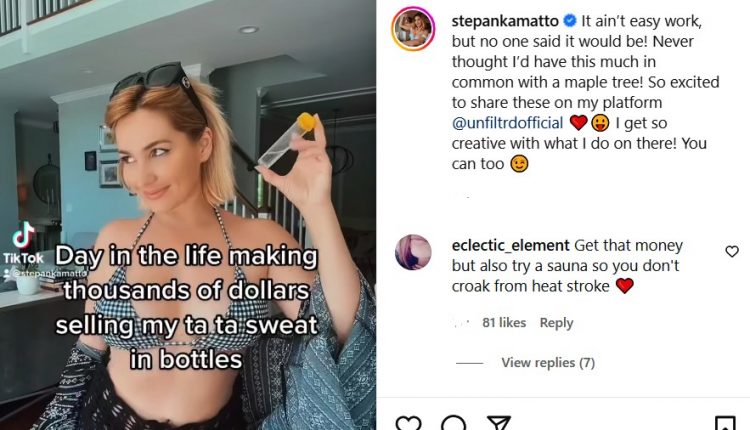The width and height of the screenshot is (750, 430).
Task: Like eclectic_element's comment heart
Action: (x=732, y=252)
